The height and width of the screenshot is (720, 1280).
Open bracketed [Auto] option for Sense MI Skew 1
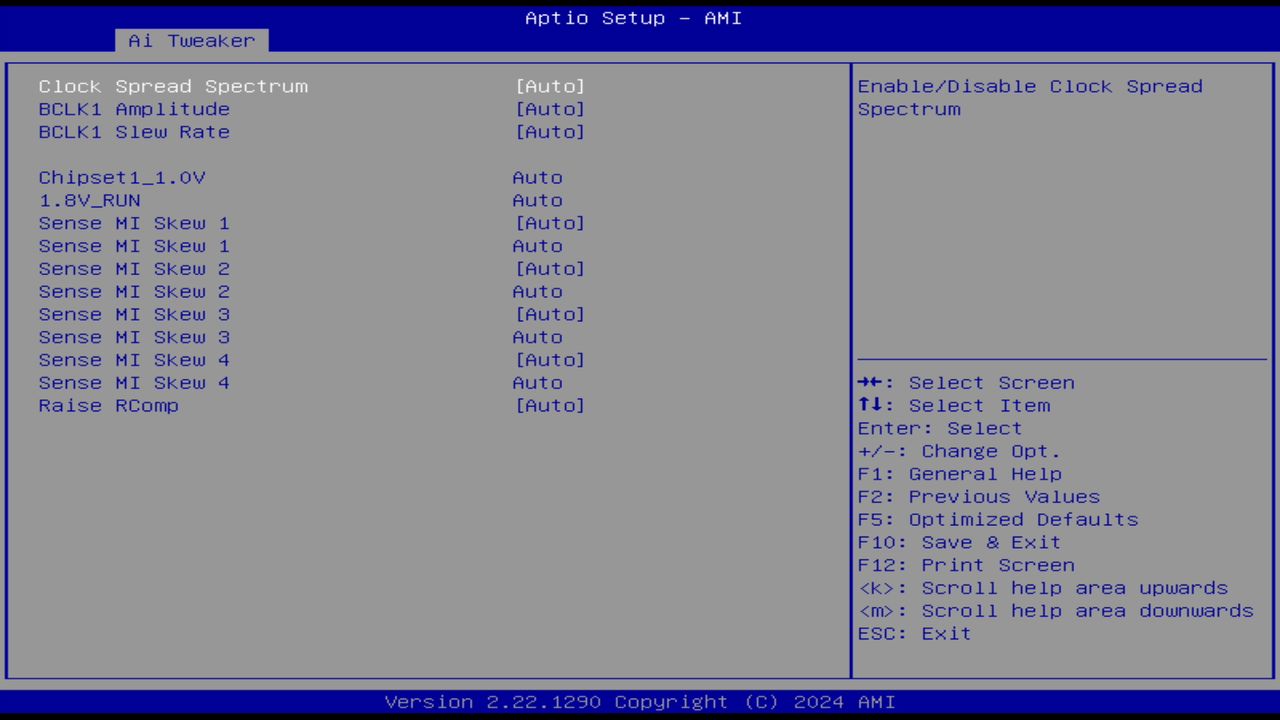[x=549, y=224]
